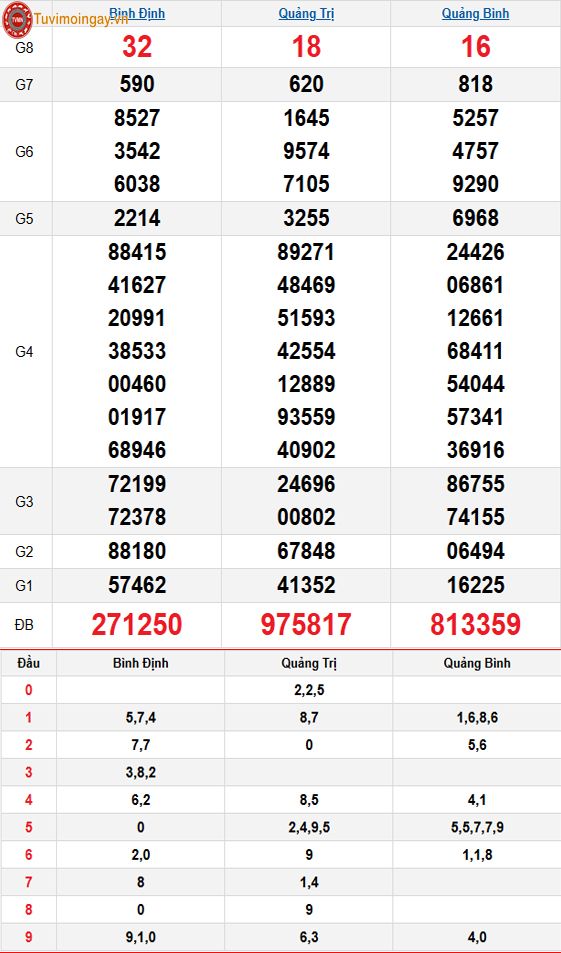Select Quảng Bình G8 result 16

point(475,47)
